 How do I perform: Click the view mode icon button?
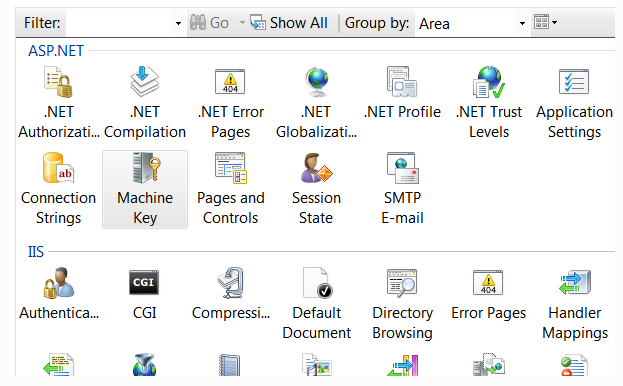(x=541, y=22)
